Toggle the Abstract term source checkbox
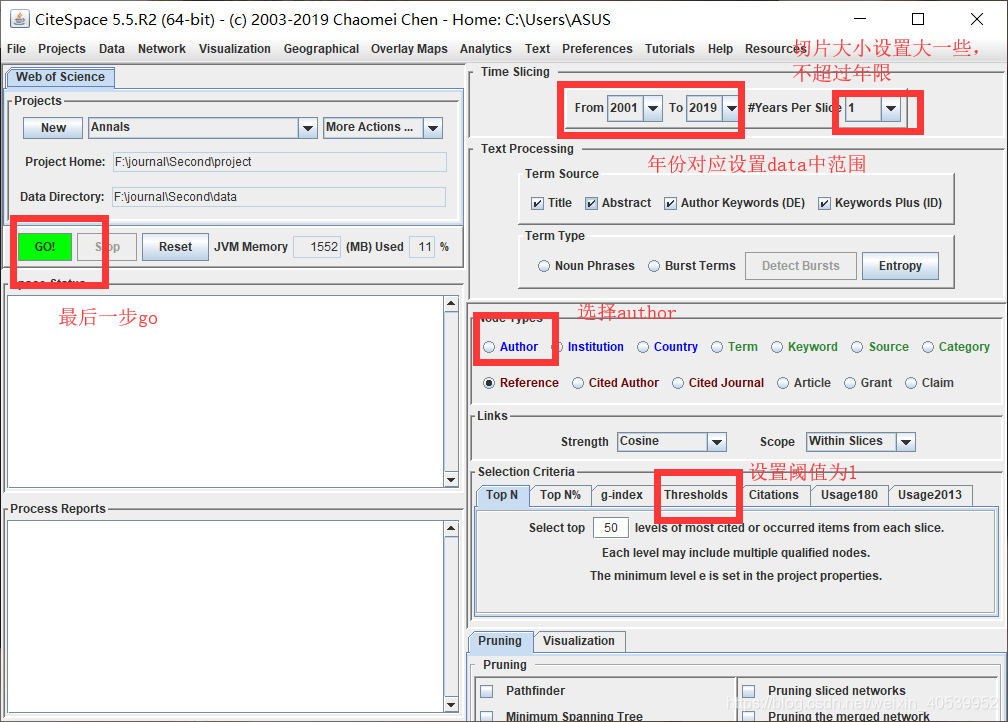Screen dimensions: 1008x722 click(x=591, y=203)
